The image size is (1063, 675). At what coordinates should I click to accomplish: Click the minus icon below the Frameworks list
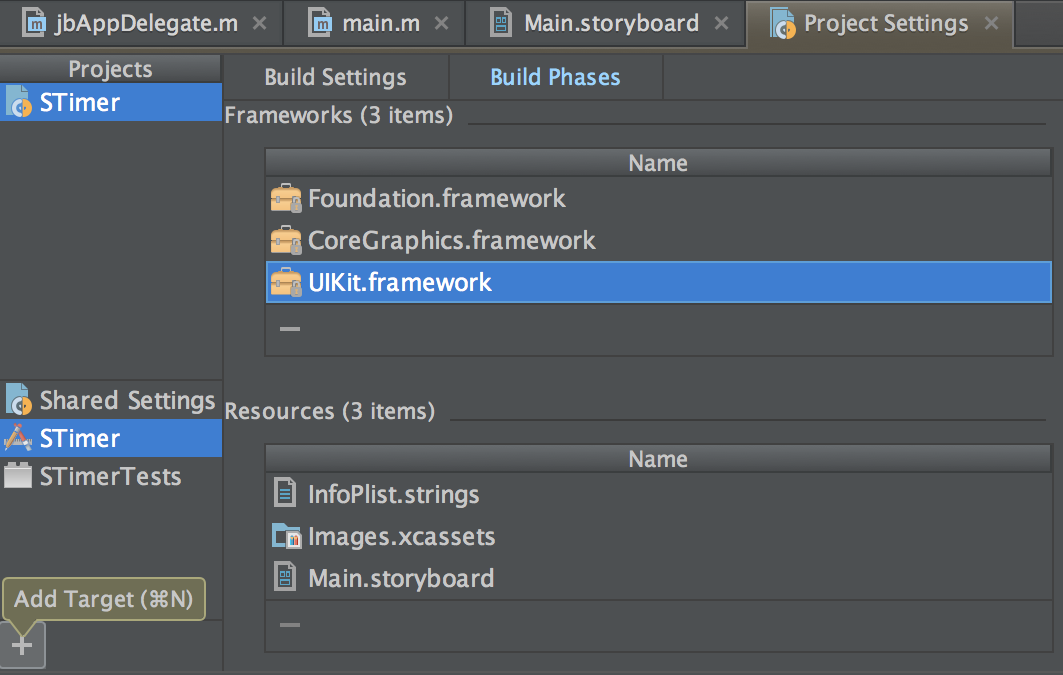(289, 328)
